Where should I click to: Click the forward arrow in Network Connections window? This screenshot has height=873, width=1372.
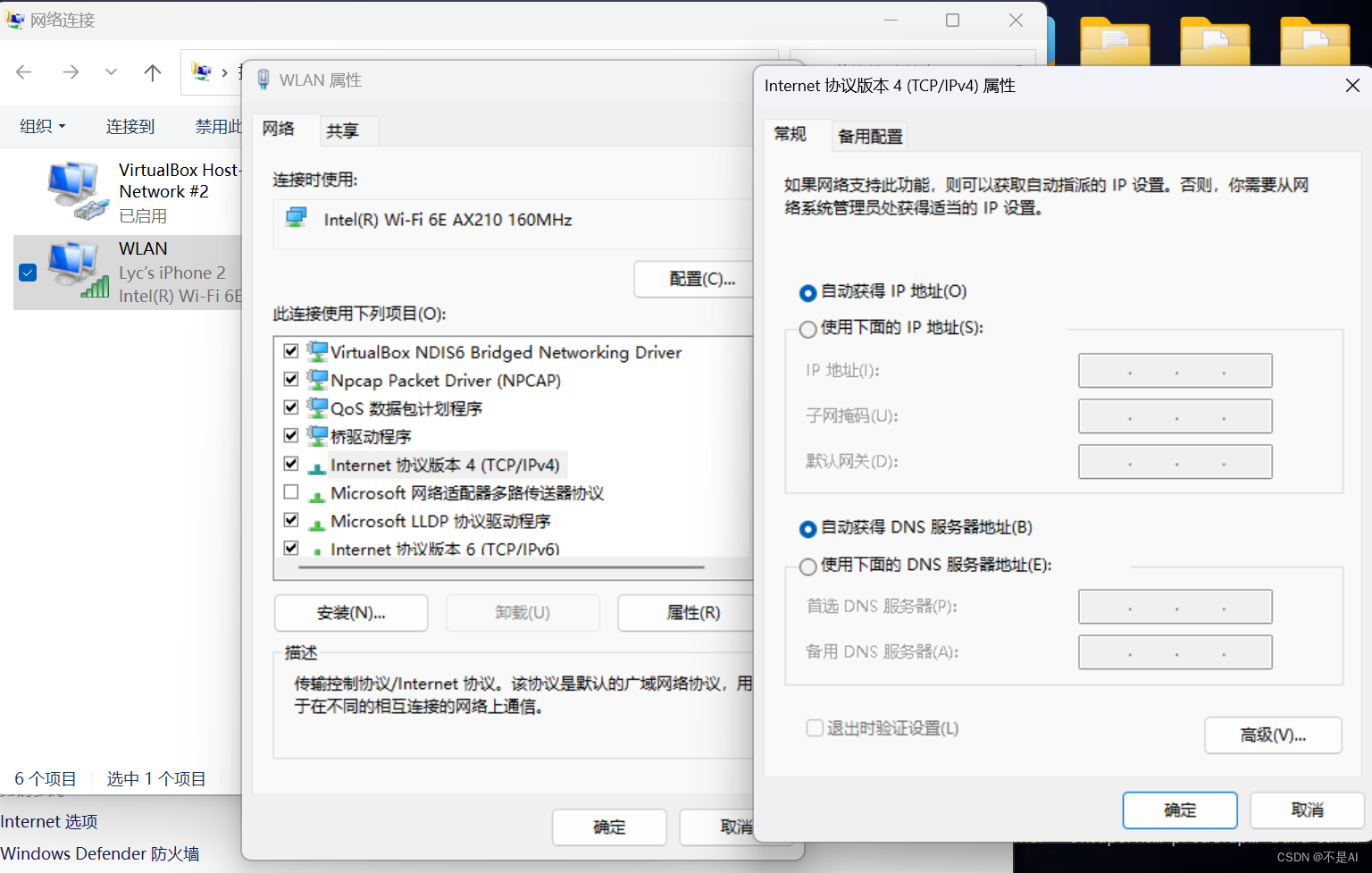[x=71, y=72]
